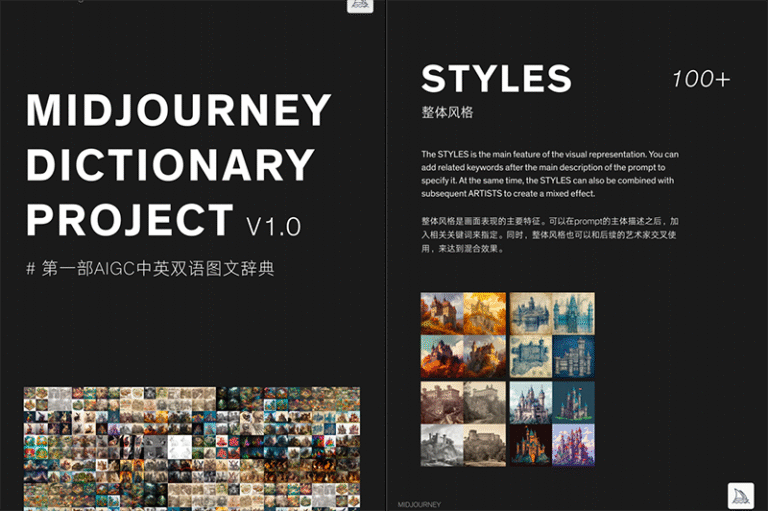Click the word DICTIONARY in the title
This screenshot has width=768, height=511.
click(170, 165)
